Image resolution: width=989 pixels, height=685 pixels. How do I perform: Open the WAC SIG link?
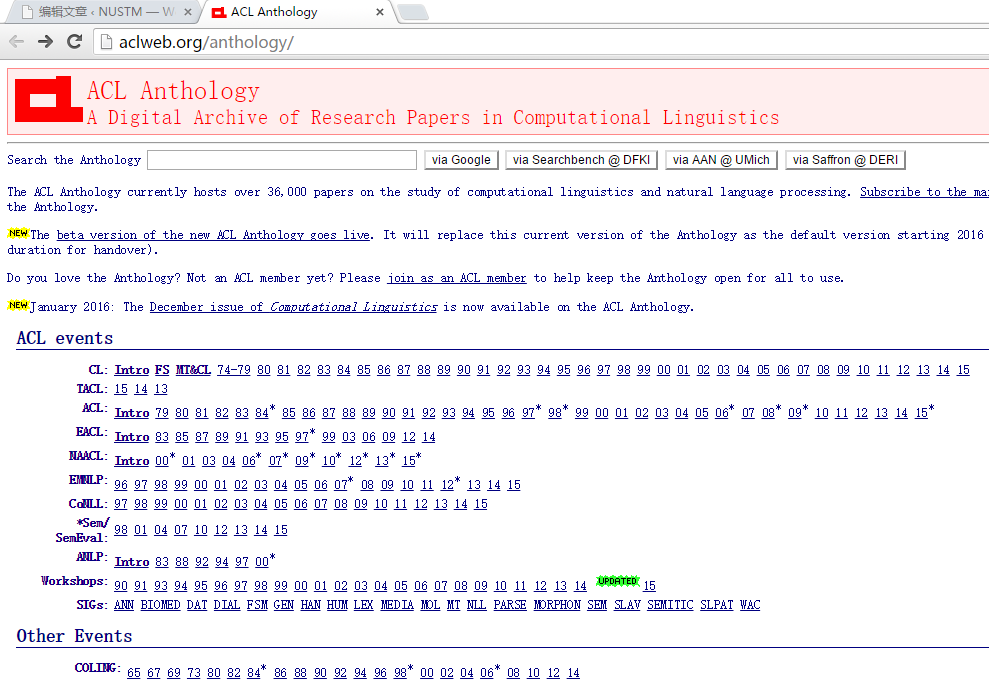click(x=750, y=604)
